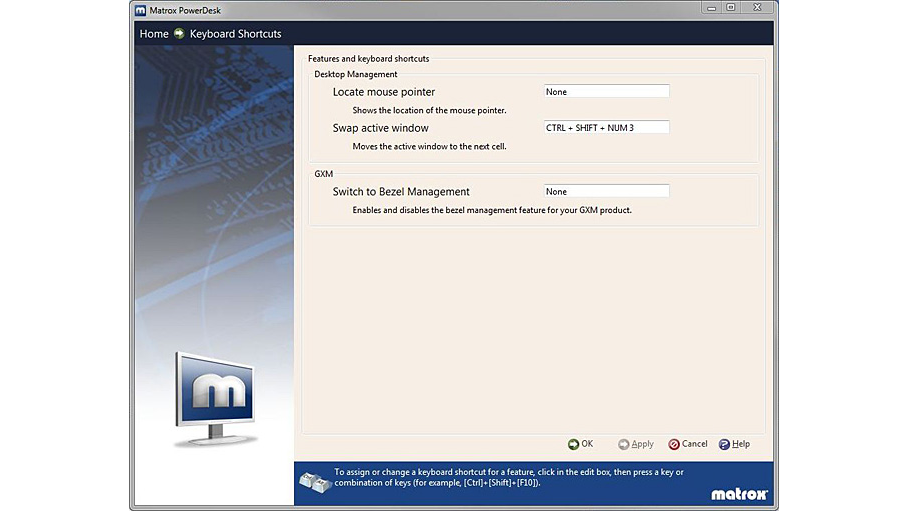Go to Home in the breadcrumb

154,34
